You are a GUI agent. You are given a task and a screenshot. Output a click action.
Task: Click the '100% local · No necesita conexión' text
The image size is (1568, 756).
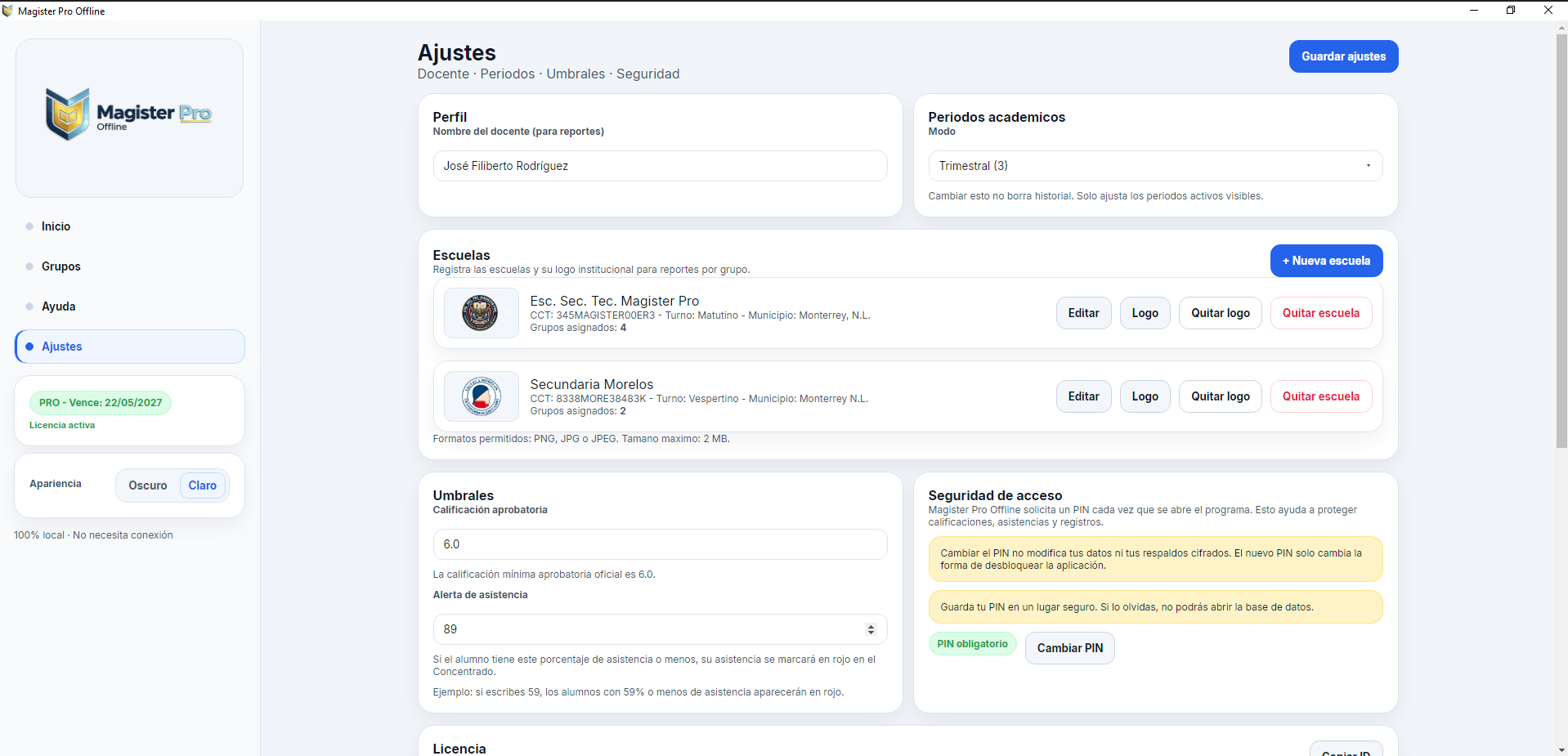[x=93, y=535]
